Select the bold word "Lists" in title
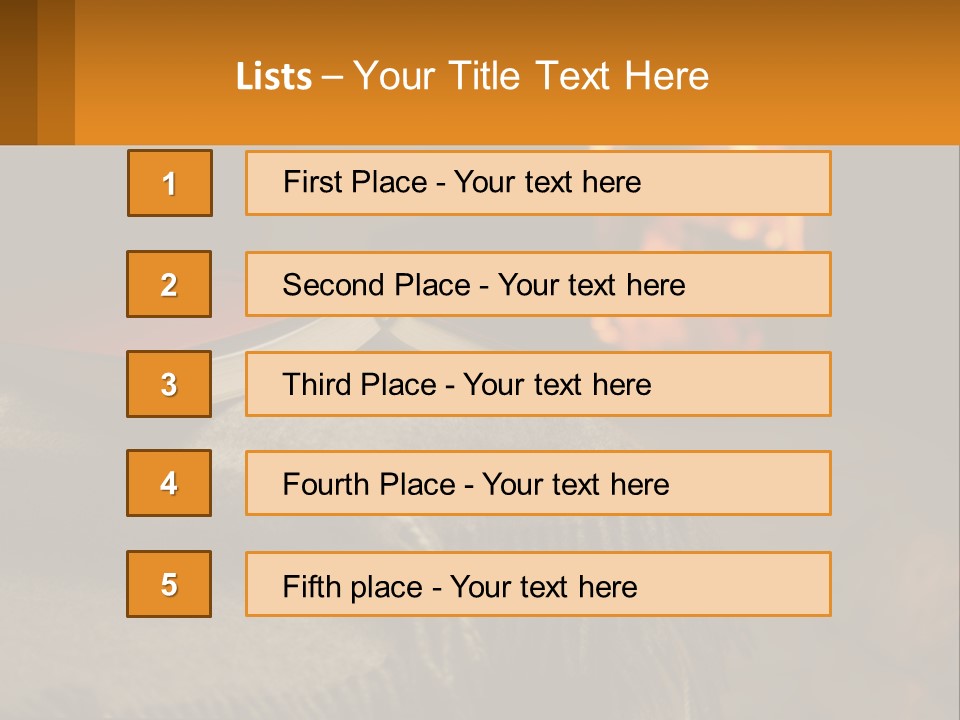The height and width of the screenshot is (720, 960). point(274,77)
